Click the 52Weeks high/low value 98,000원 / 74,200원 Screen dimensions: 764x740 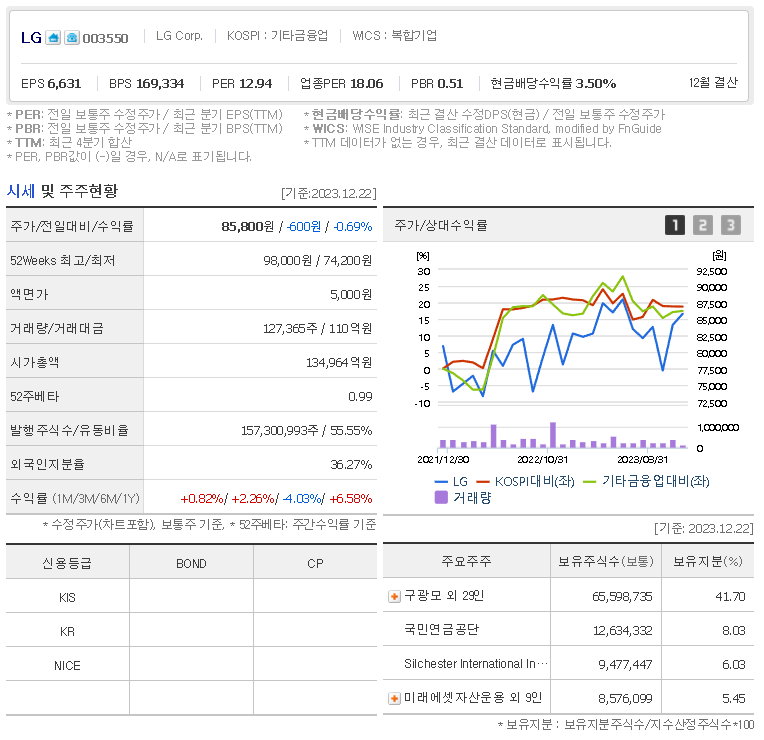(317, 261)
